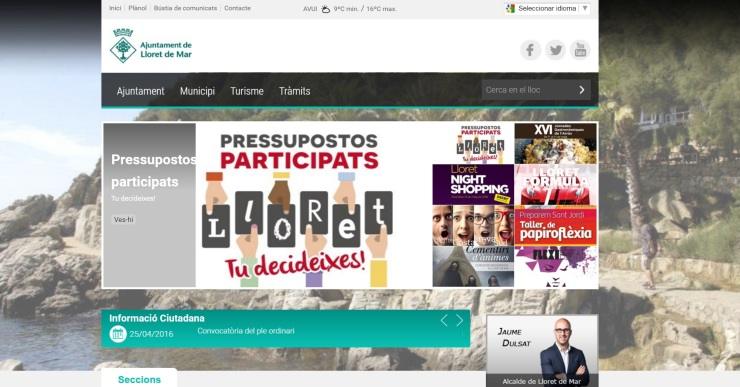Open the Turisme menu
This screenshot has width=740, height=387.
click(247, 91)
